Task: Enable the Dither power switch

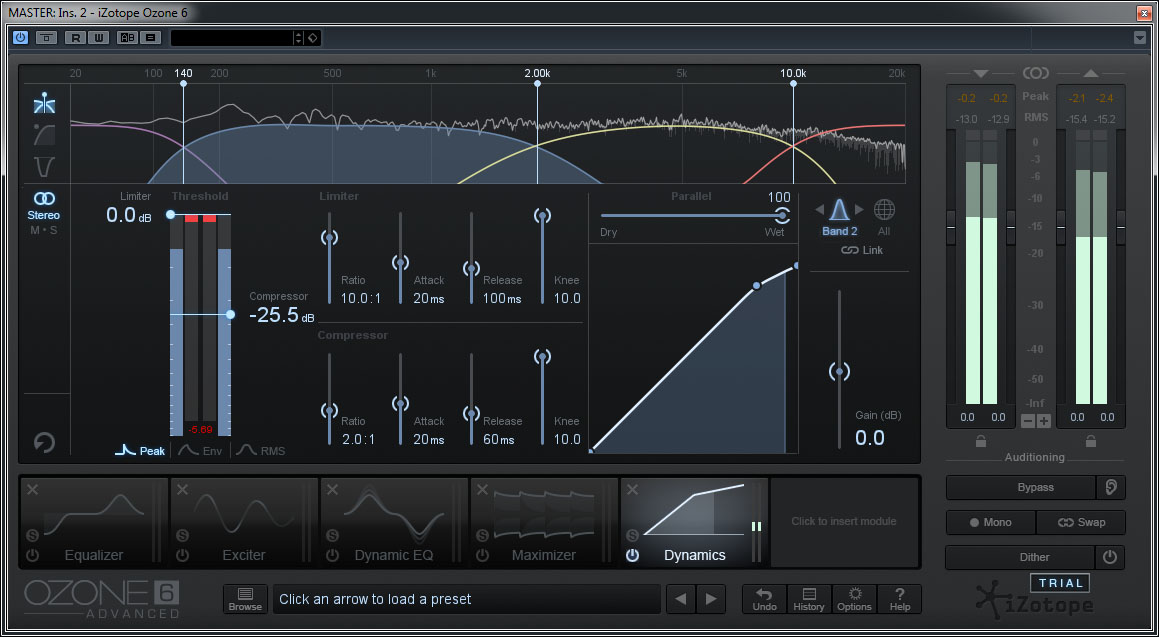Action: 1109,558
